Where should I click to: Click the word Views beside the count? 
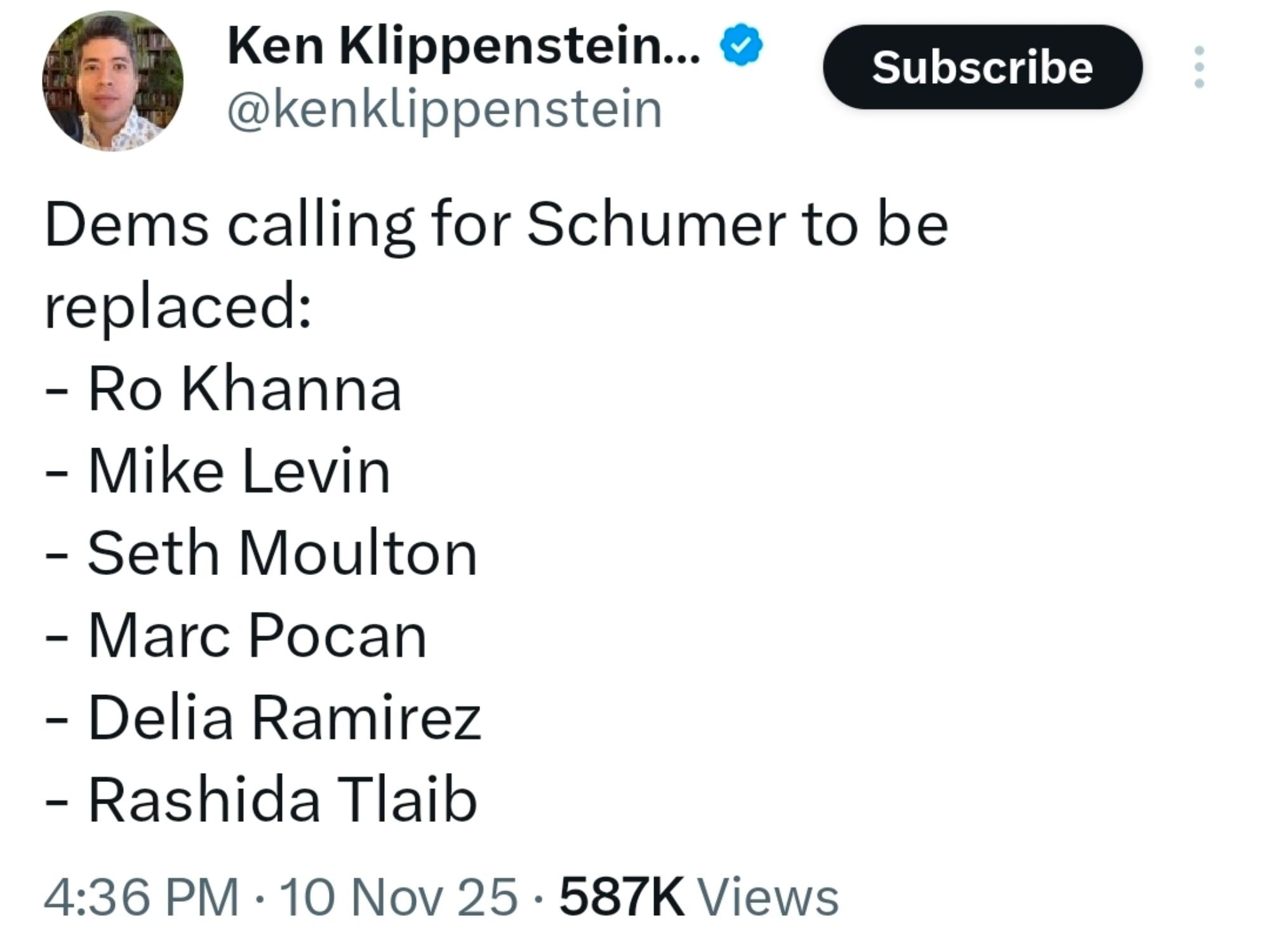(768, 897)
